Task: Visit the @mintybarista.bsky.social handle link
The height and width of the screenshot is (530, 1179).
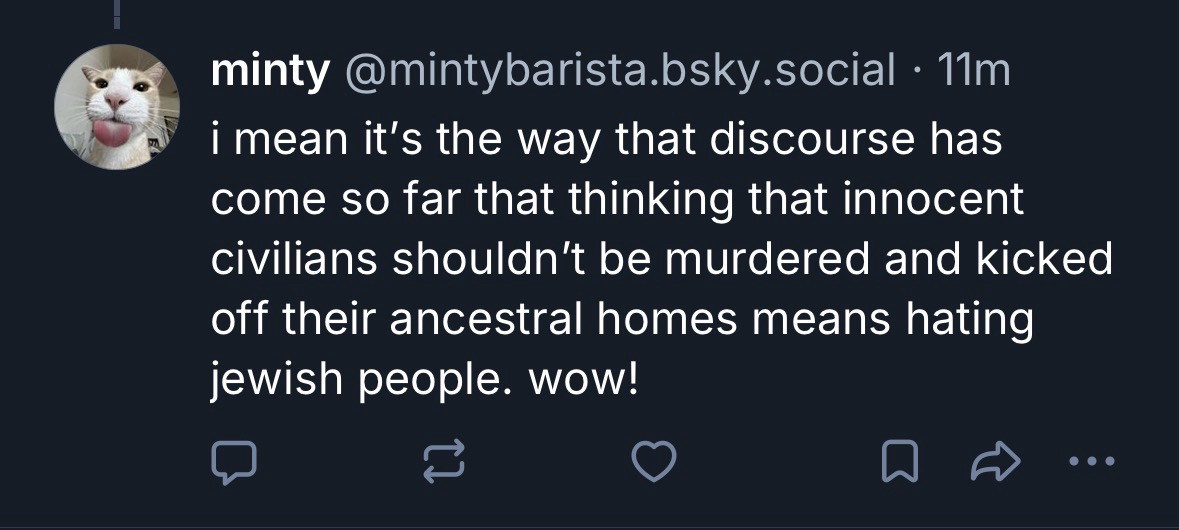Action: [x=619, y=70]
